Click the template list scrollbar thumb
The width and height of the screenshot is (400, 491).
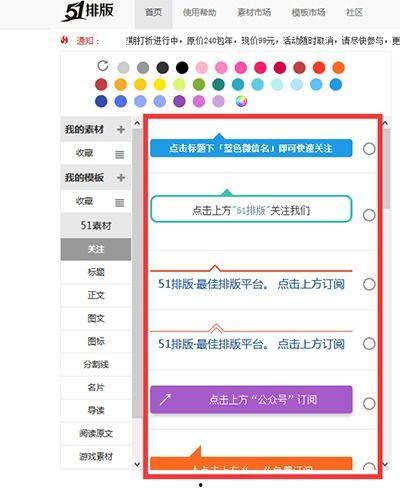(x=387, y=169)
